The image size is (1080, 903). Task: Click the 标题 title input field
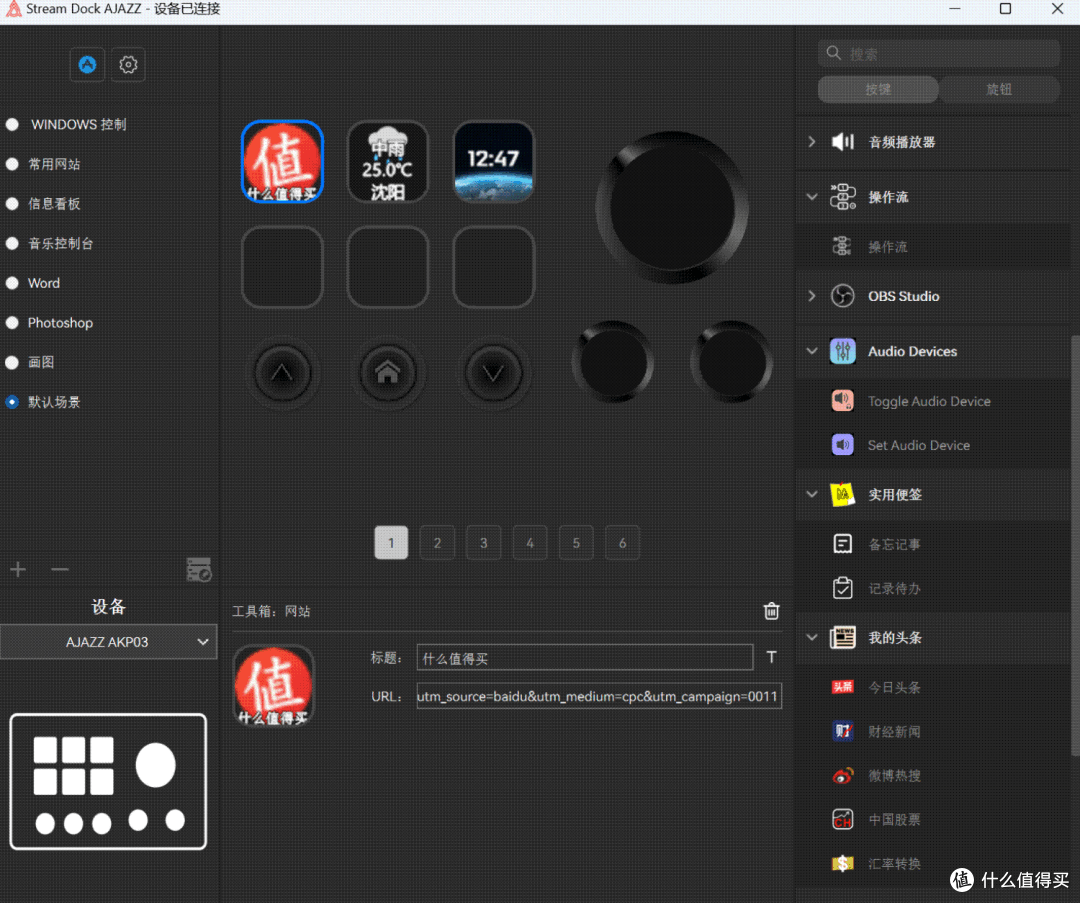(x=585, y=658)
